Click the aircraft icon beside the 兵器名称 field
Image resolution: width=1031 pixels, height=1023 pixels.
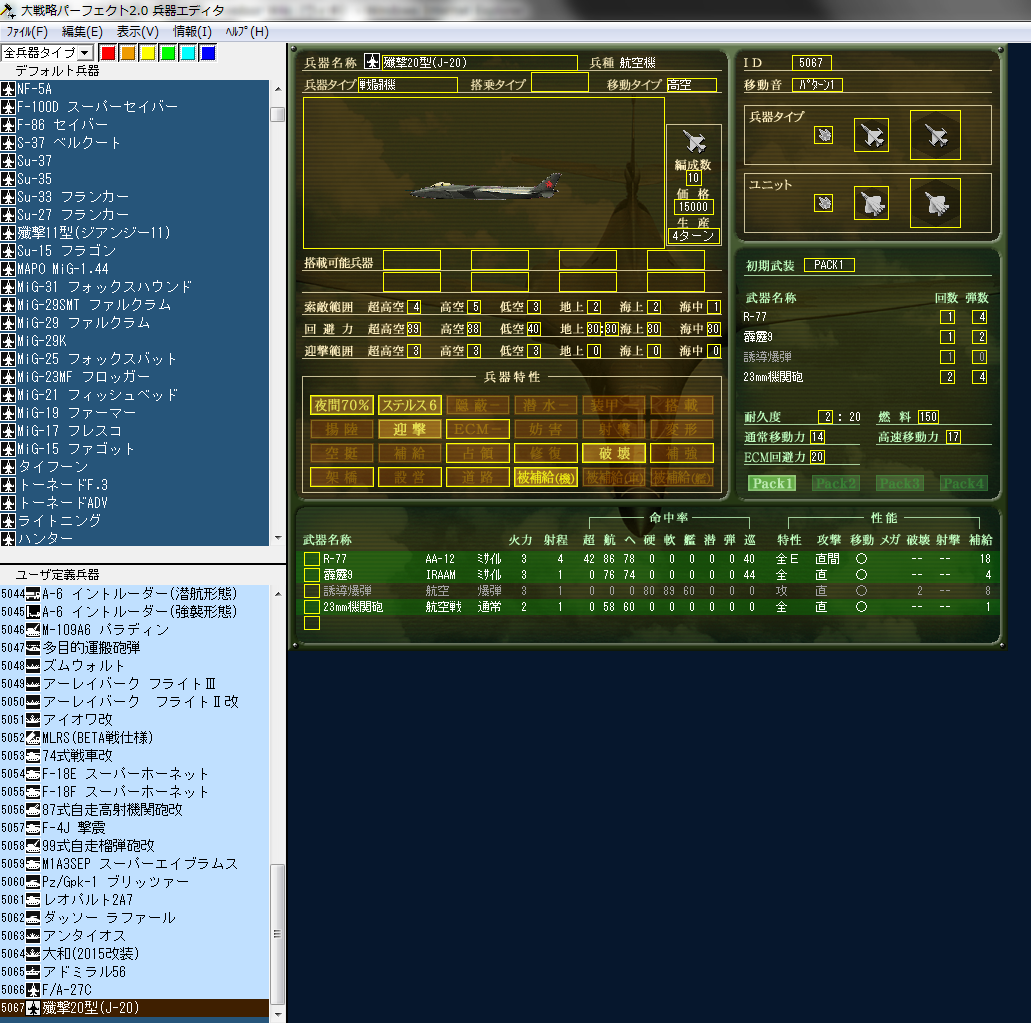(x=373, y=63)
